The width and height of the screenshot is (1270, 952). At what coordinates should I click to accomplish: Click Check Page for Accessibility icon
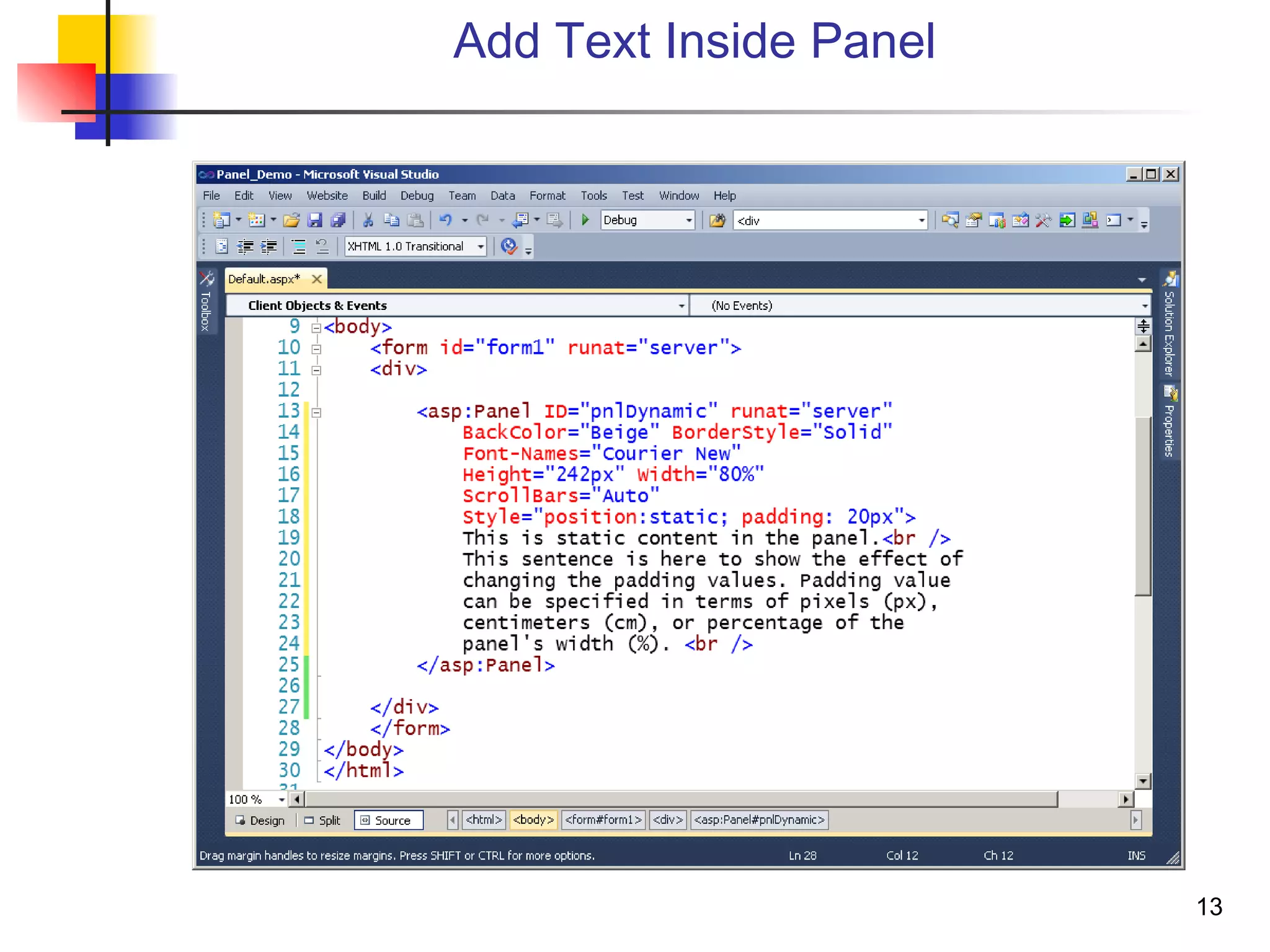(x=508, y=247)
